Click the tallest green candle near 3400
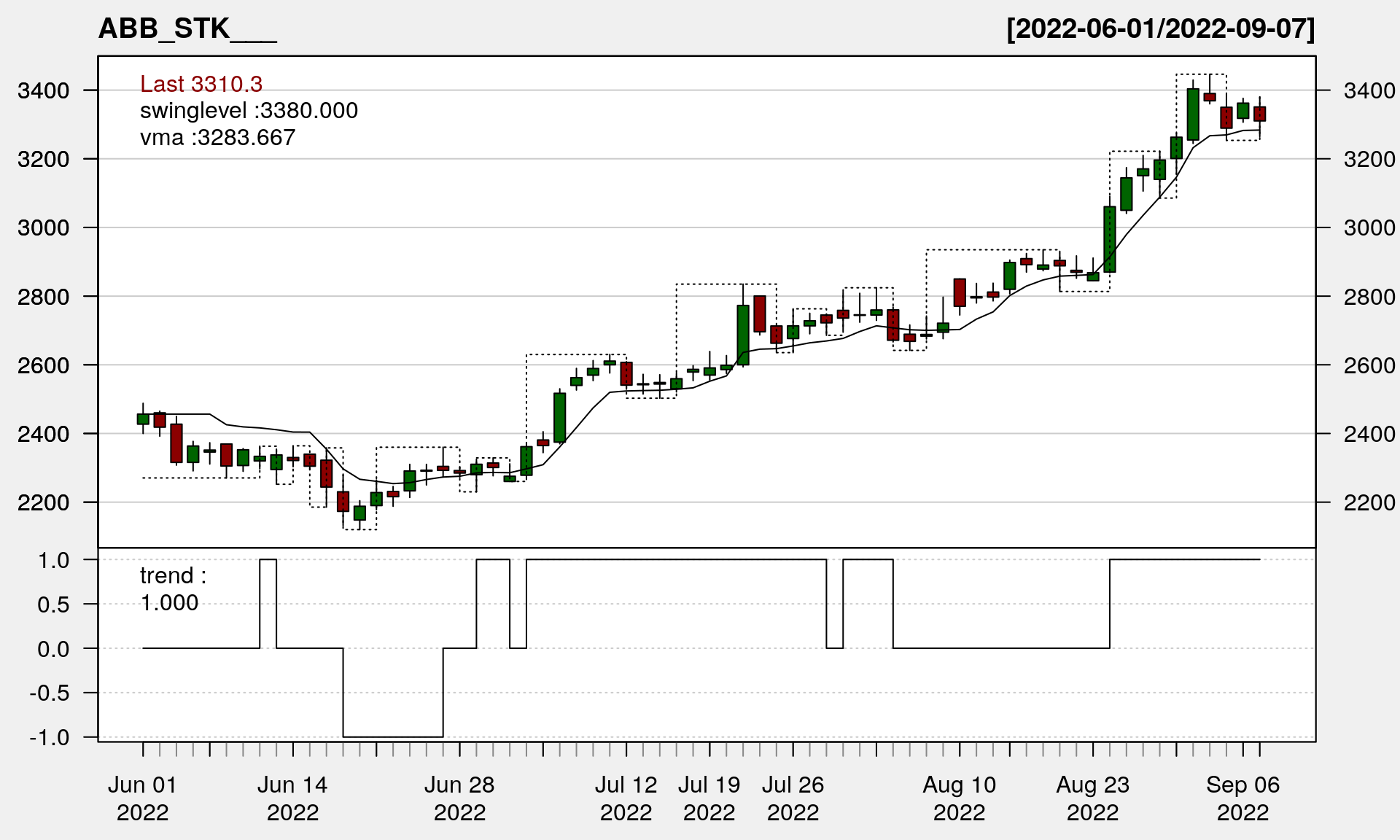Image resolution: width=1400 pixels, height=840 pixels. [x=1193, y=114]
